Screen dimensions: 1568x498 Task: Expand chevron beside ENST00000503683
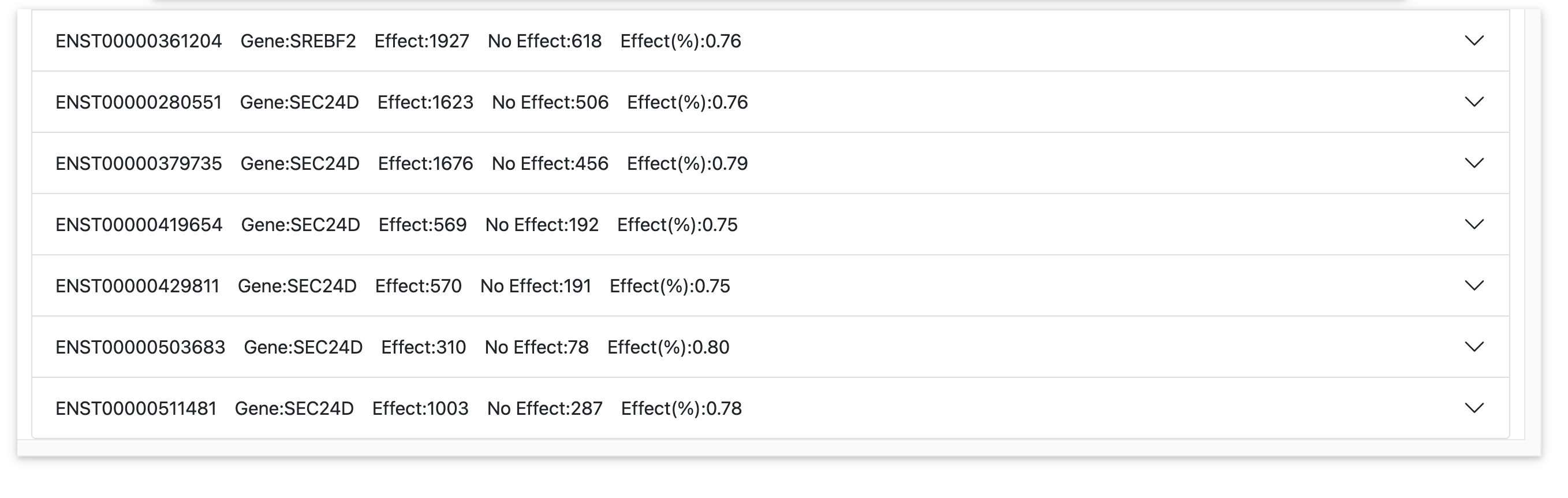pyautogui.click(x=1474, y=347)
